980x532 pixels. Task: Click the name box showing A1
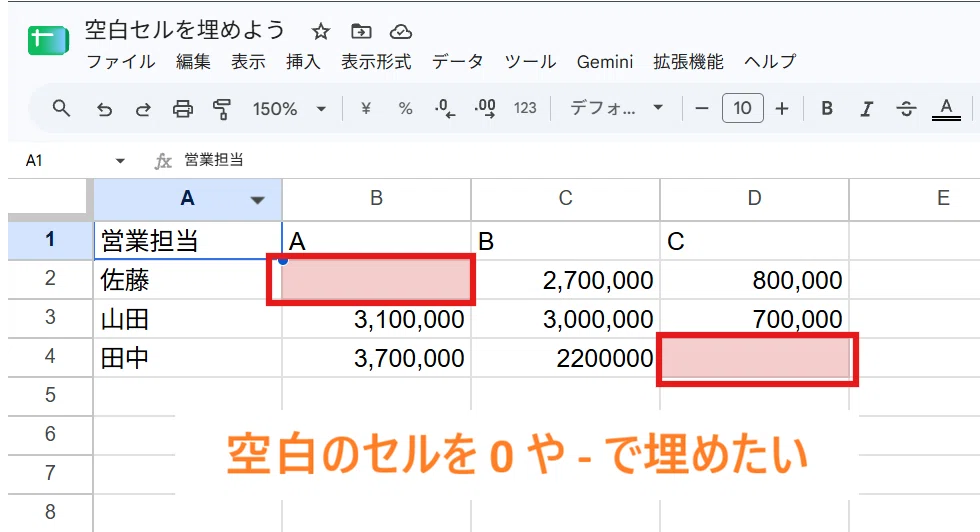[x=34, y=161]
